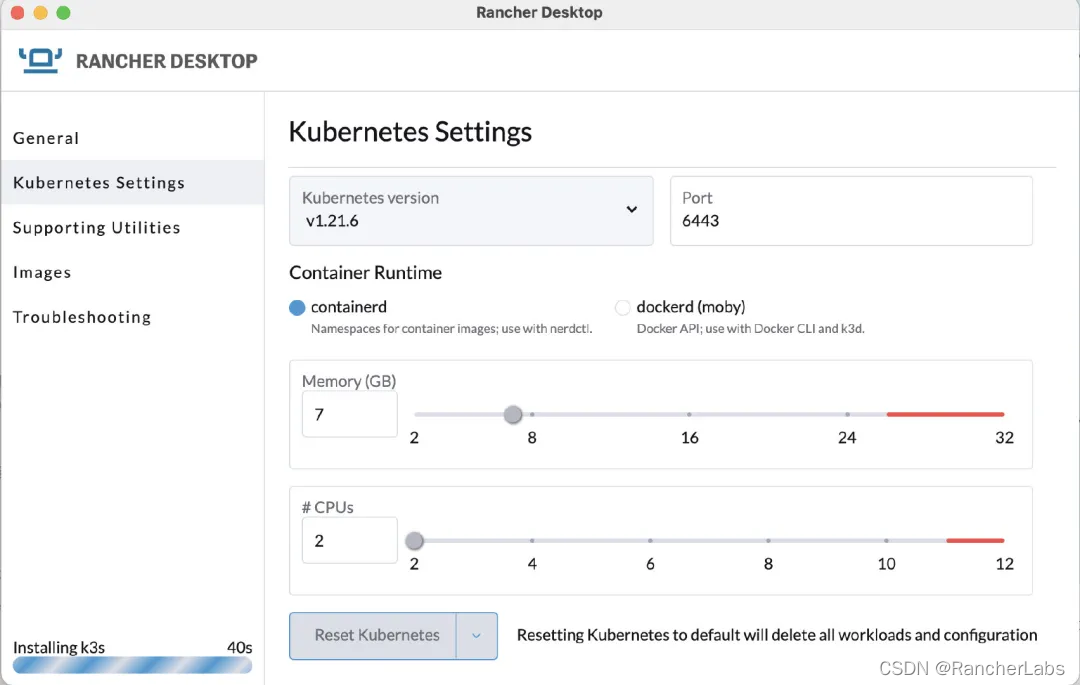Click the 16 mark on Memory slider
This screenshot has width=1080, height=685.
689,438
